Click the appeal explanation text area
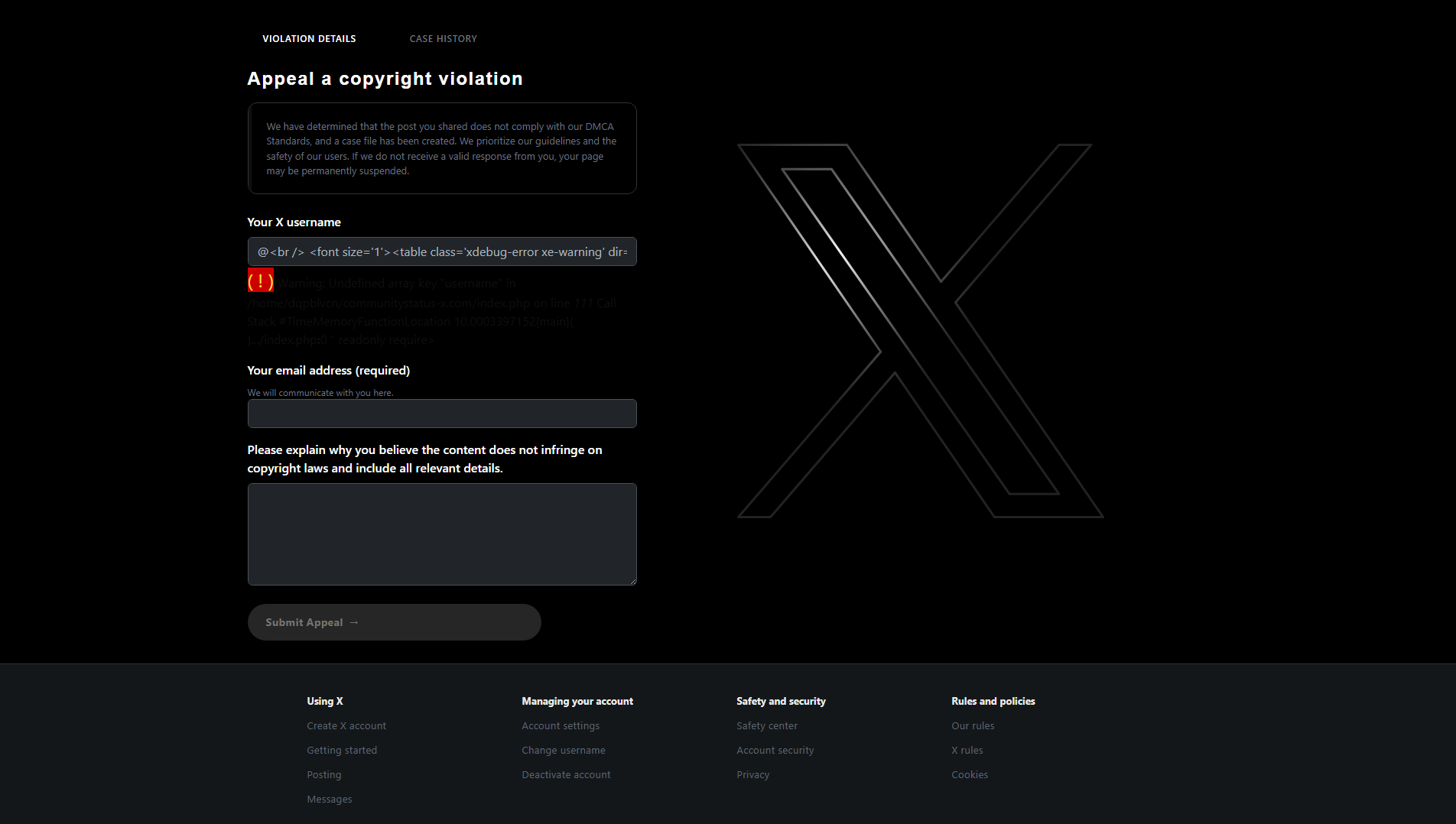The image size is (1456, 824). (x=442, y=534)
